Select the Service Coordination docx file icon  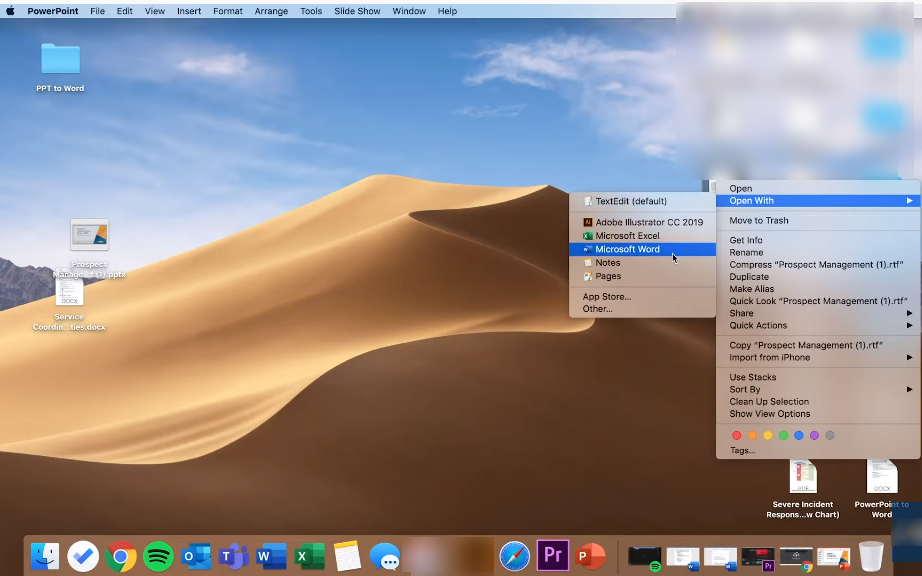69,292
